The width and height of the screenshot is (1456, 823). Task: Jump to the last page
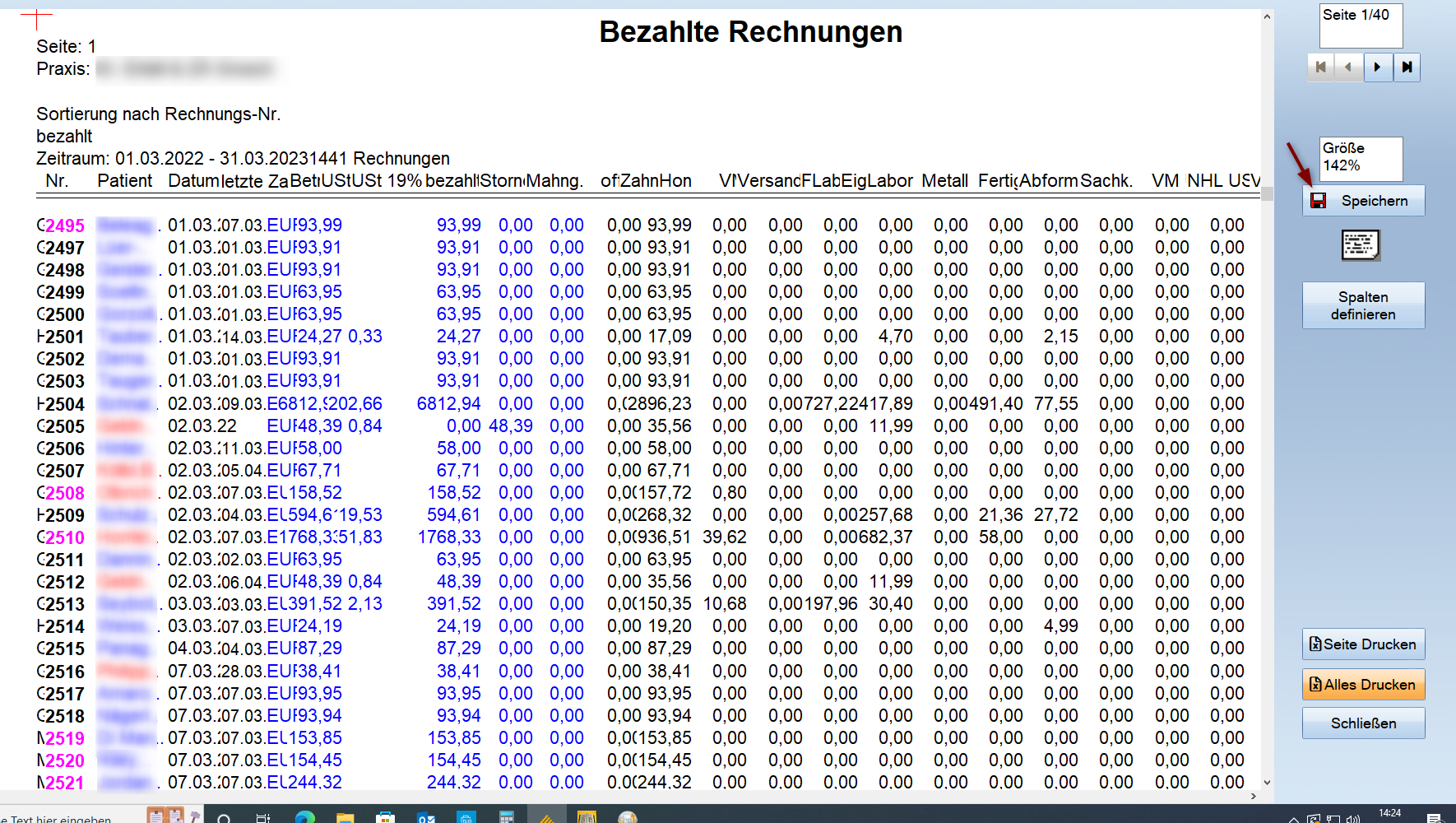pyautogui.click(x=1407, y=67)
